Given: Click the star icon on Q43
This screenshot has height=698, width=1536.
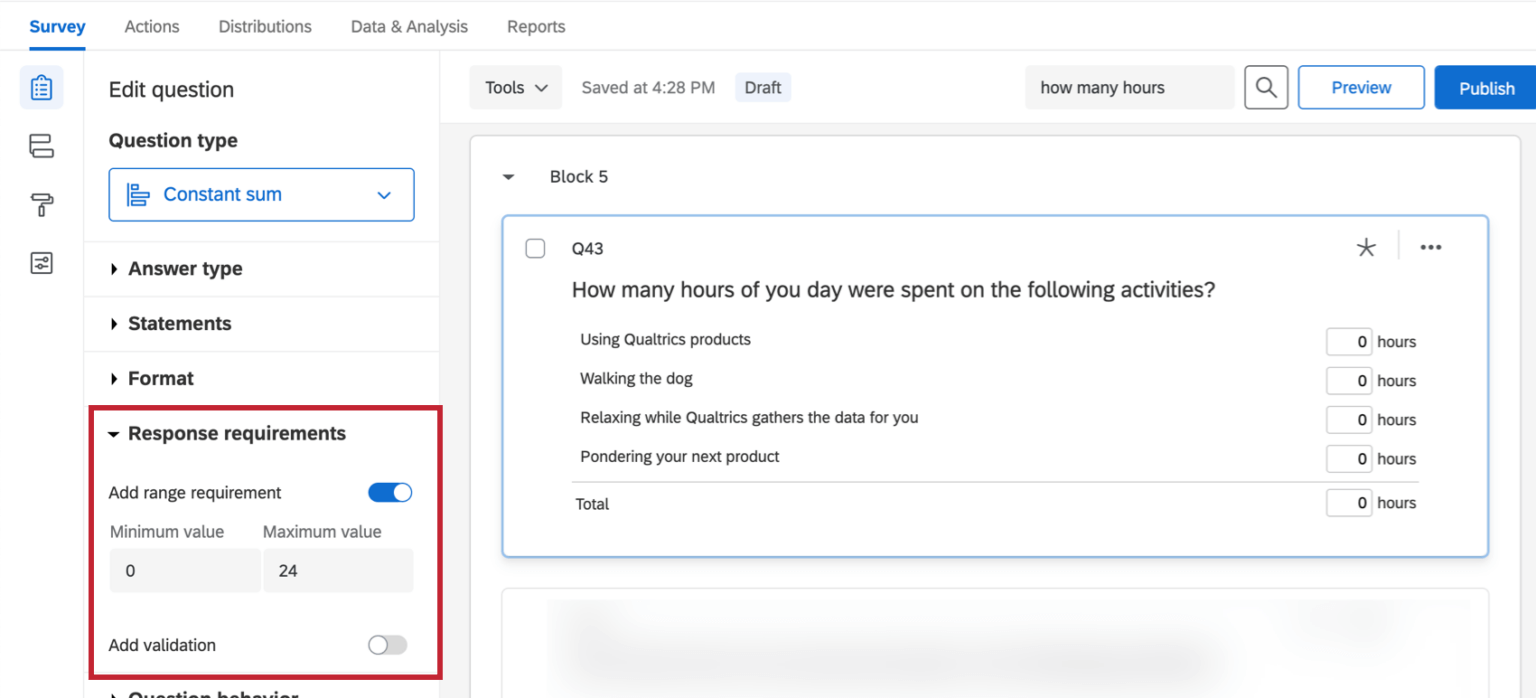Looking at the screenshot, I should pos(1365,248).
